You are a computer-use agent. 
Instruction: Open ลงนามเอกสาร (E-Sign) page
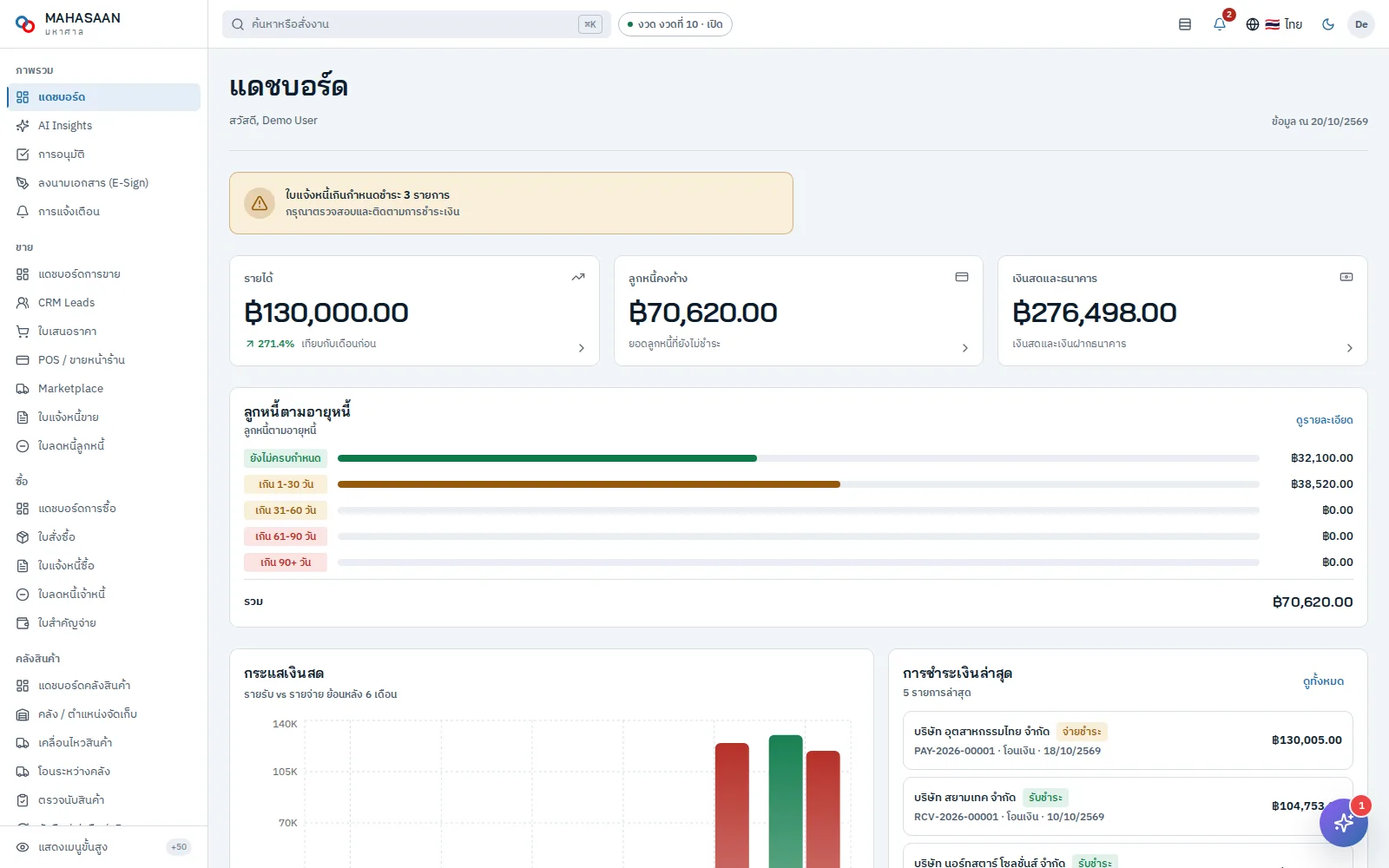[103, 183]
